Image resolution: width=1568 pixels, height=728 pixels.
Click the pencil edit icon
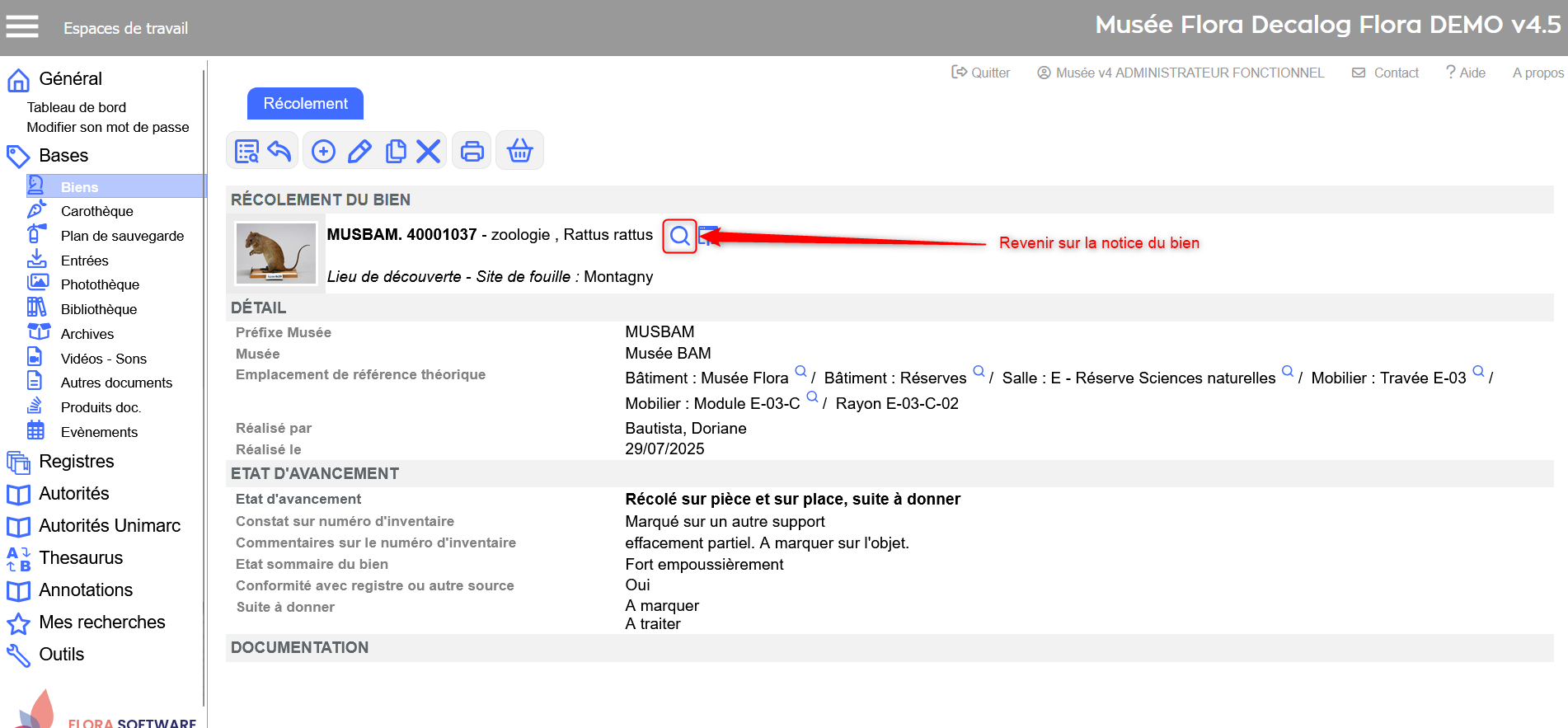[x=359, y=151]
